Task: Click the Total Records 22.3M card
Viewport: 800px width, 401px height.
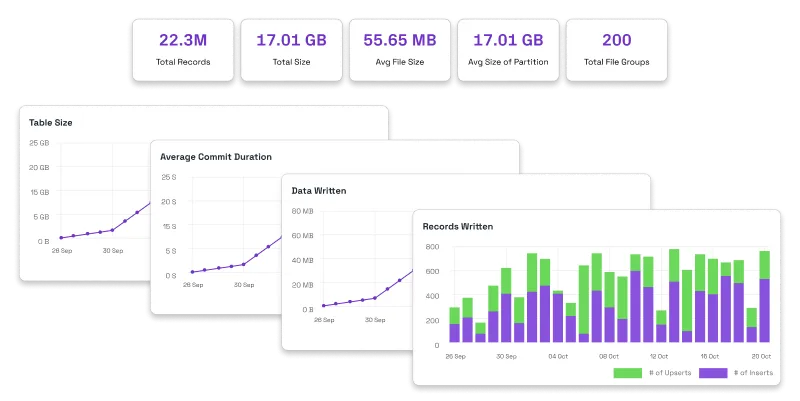Action: pyautogui.click(x=183, y=50)
